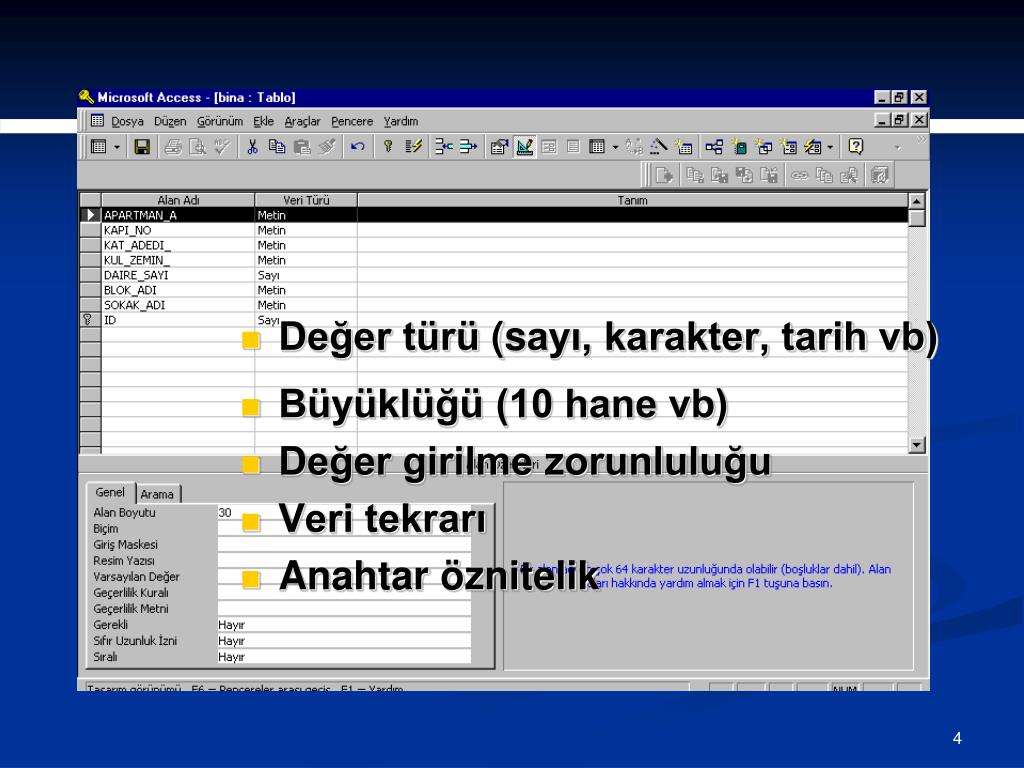Viewport: 1024px width, 768px height.
Task: Open the table control menu icon beside Dosya
Action: click(97, 121)
